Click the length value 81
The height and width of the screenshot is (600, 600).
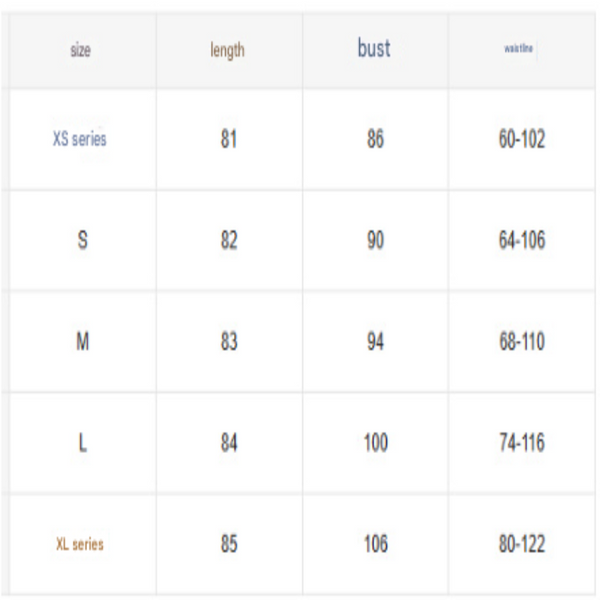229,140
